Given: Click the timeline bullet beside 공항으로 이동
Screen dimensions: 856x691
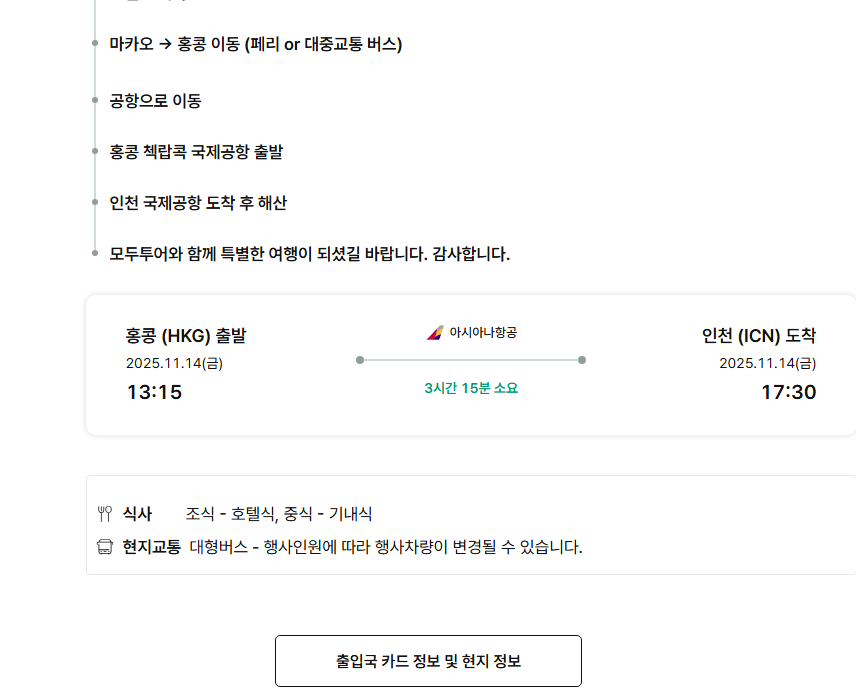Looking at the screenshot, I should point(95,101).
